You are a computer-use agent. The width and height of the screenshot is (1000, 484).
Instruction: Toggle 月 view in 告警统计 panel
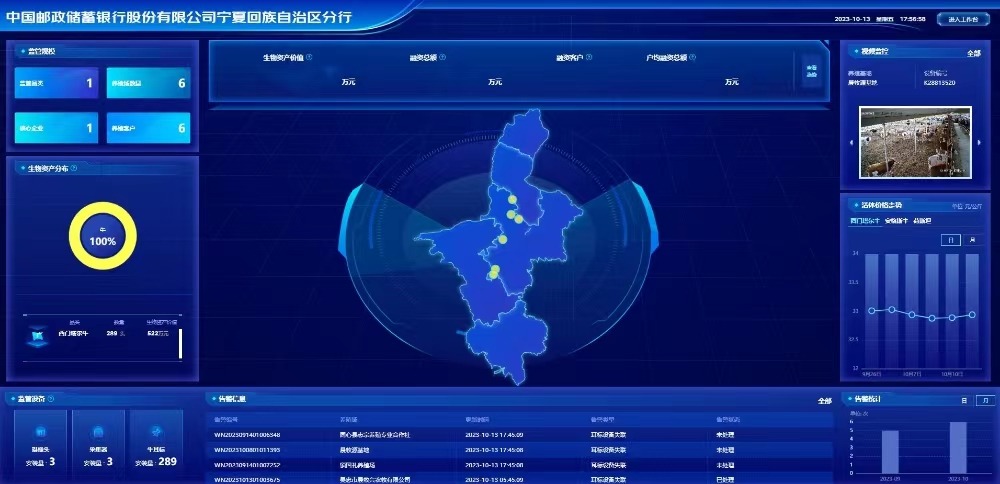click(x=985, y=400)
